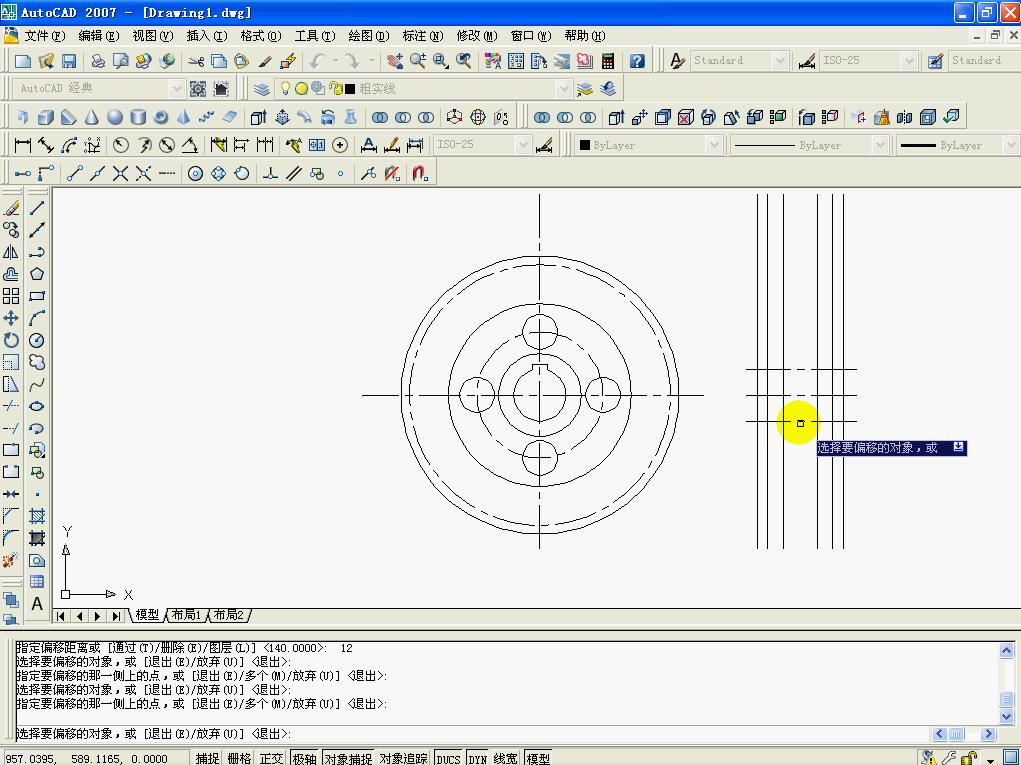Screen dimensions: 1021x765
Task: Toggle 极轴 polar tracking
Action: click(304, 758)
